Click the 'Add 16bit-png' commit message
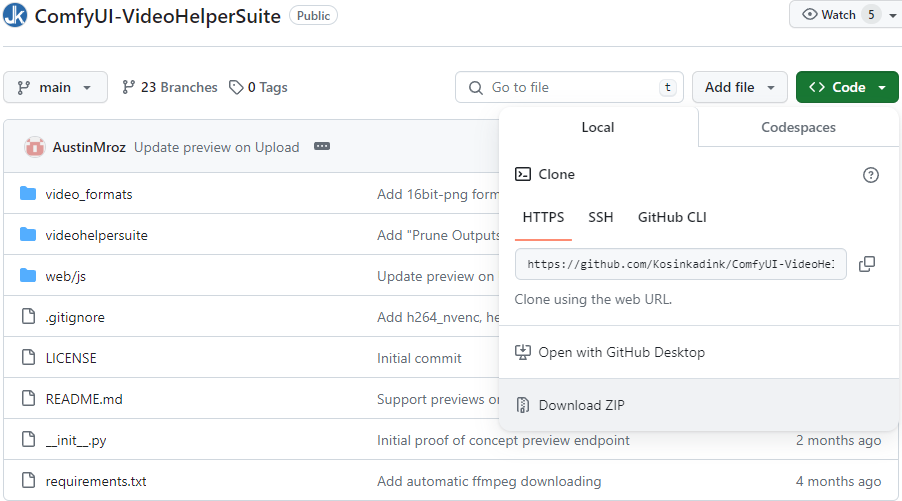 coord(438,194)
